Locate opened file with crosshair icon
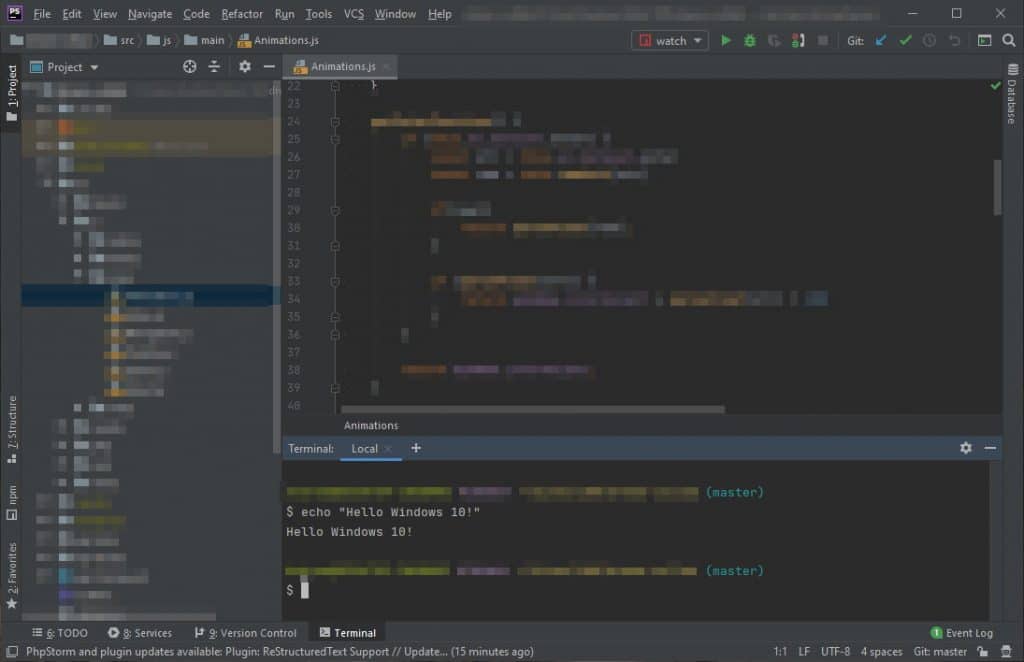 (189, 67)
